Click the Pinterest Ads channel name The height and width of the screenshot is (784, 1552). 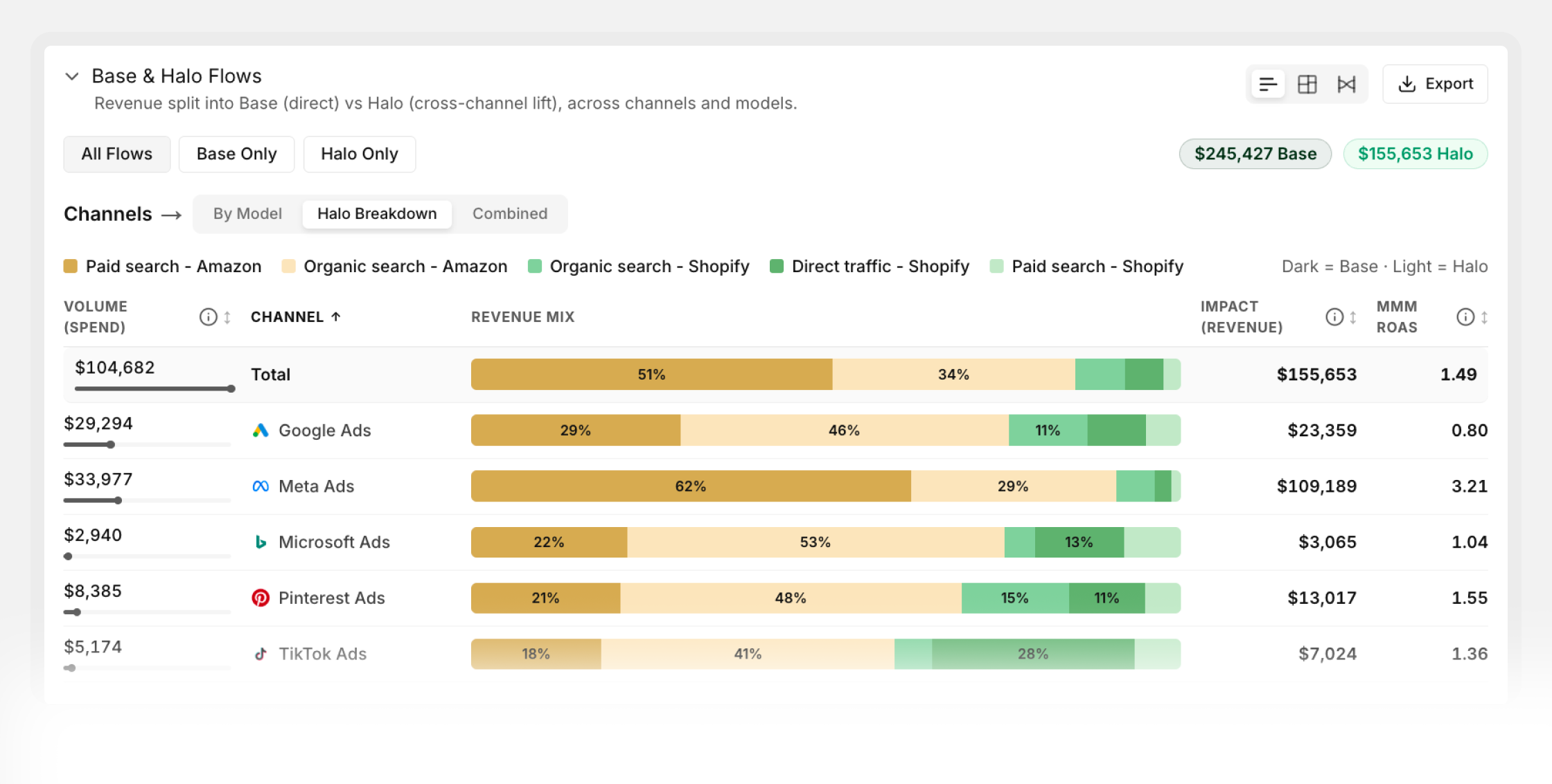[332, 598]
